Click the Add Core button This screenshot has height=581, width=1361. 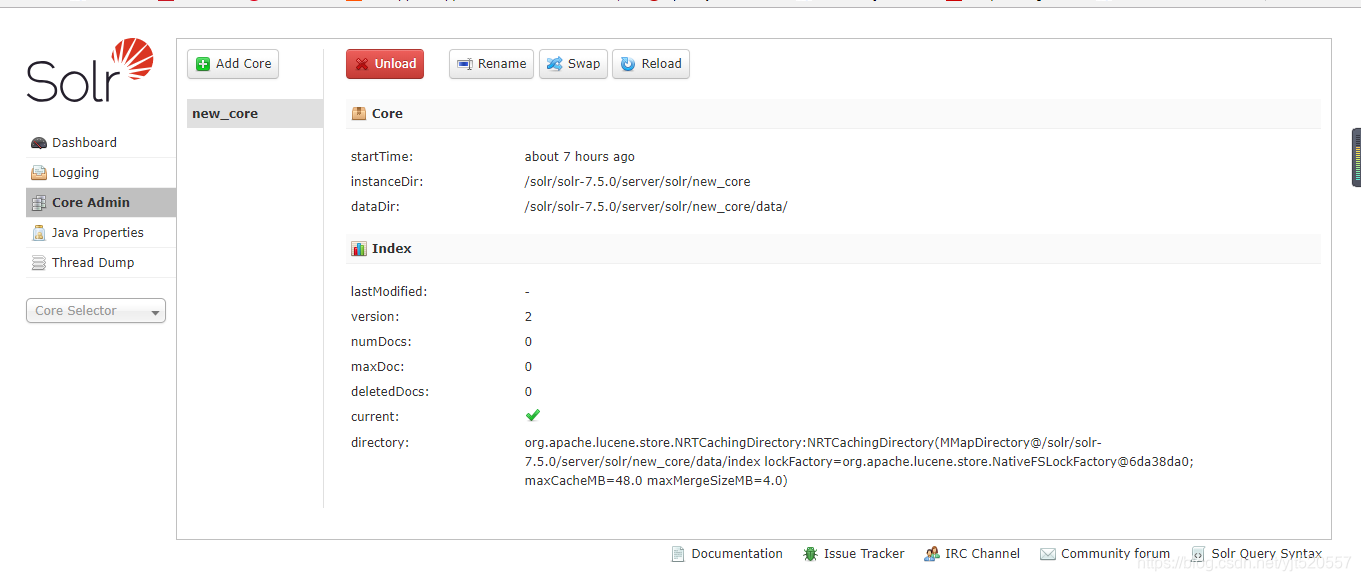tap(232, 63)
